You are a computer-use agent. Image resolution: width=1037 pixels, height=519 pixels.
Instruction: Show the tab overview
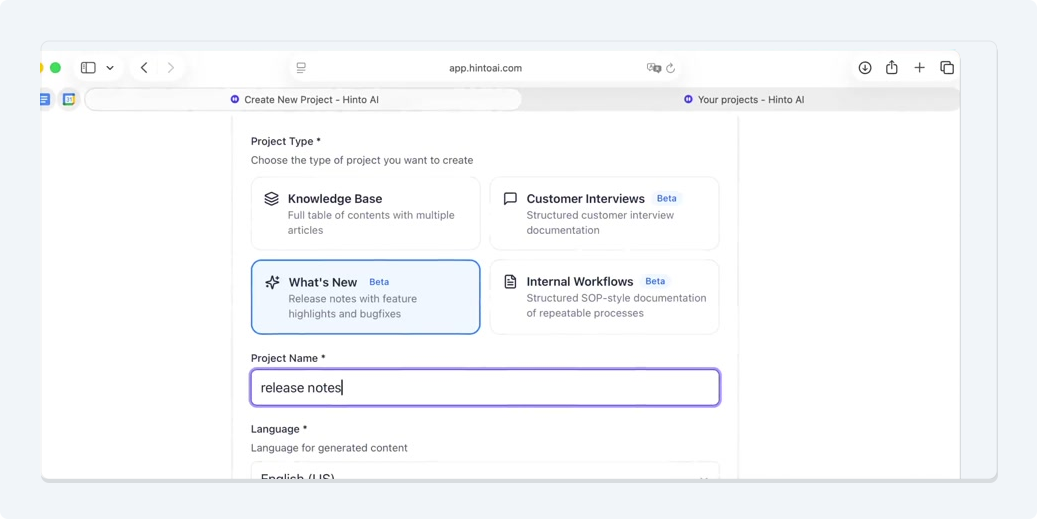pyautogui.click(x=947, y=68)
